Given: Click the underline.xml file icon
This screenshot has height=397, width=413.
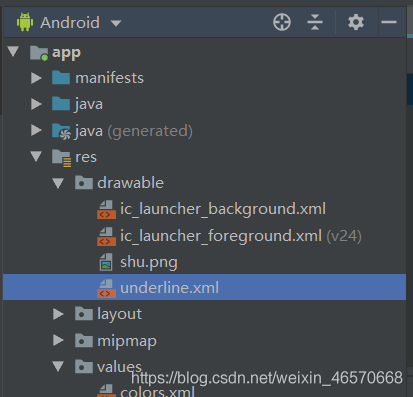Looking at the screenshot, I should click(106, 288).
